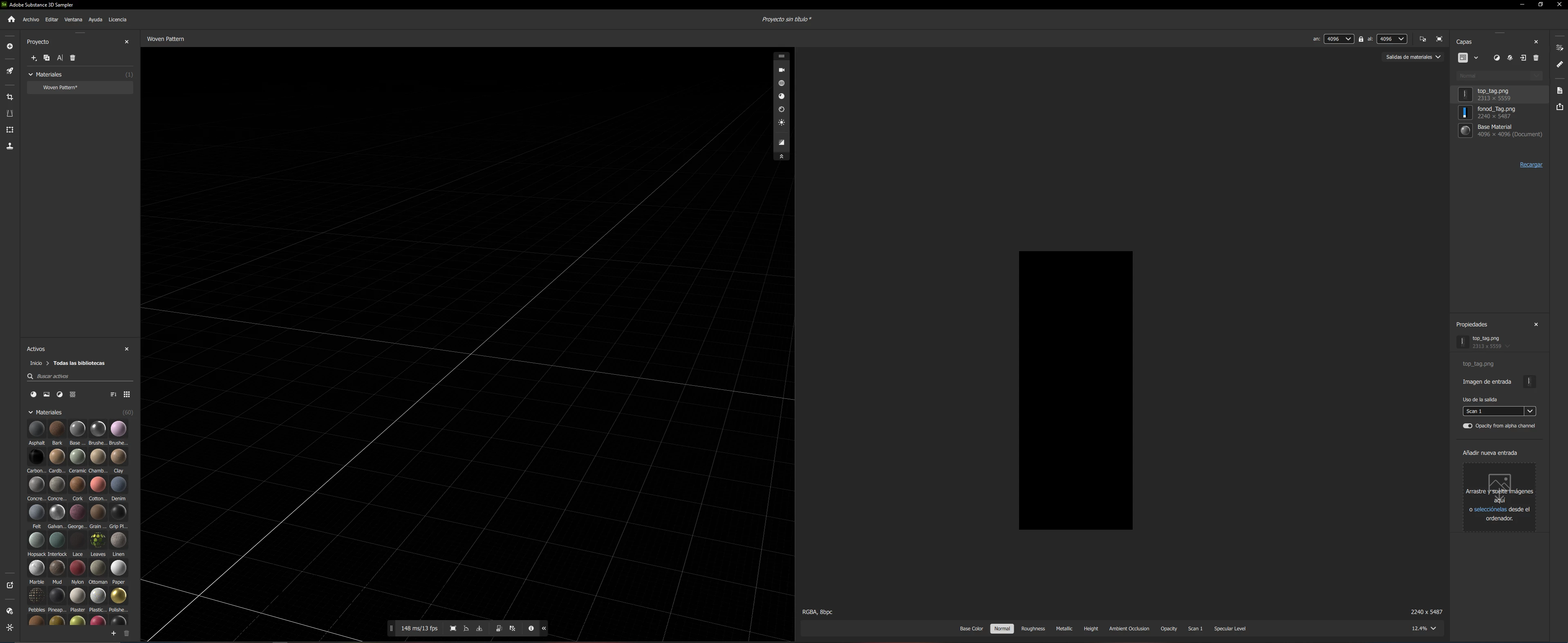
Task: Duplicate material in Proyecto panel
Action: click(46, 58)
